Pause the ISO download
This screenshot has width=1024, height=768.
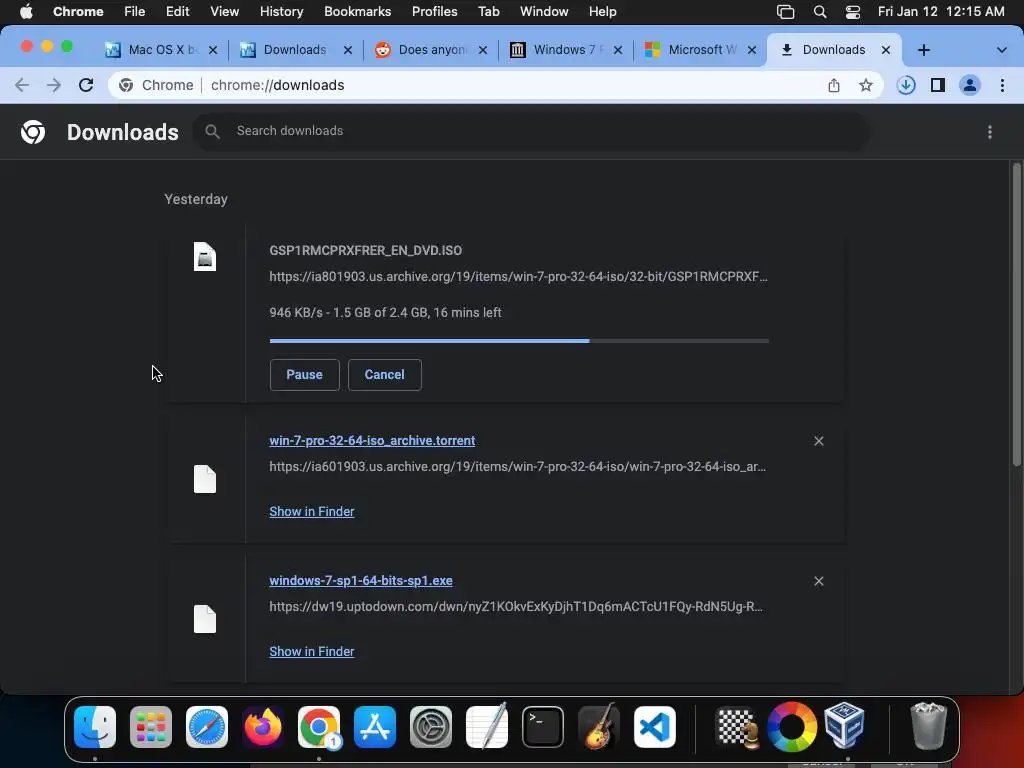tap(304, 374)
